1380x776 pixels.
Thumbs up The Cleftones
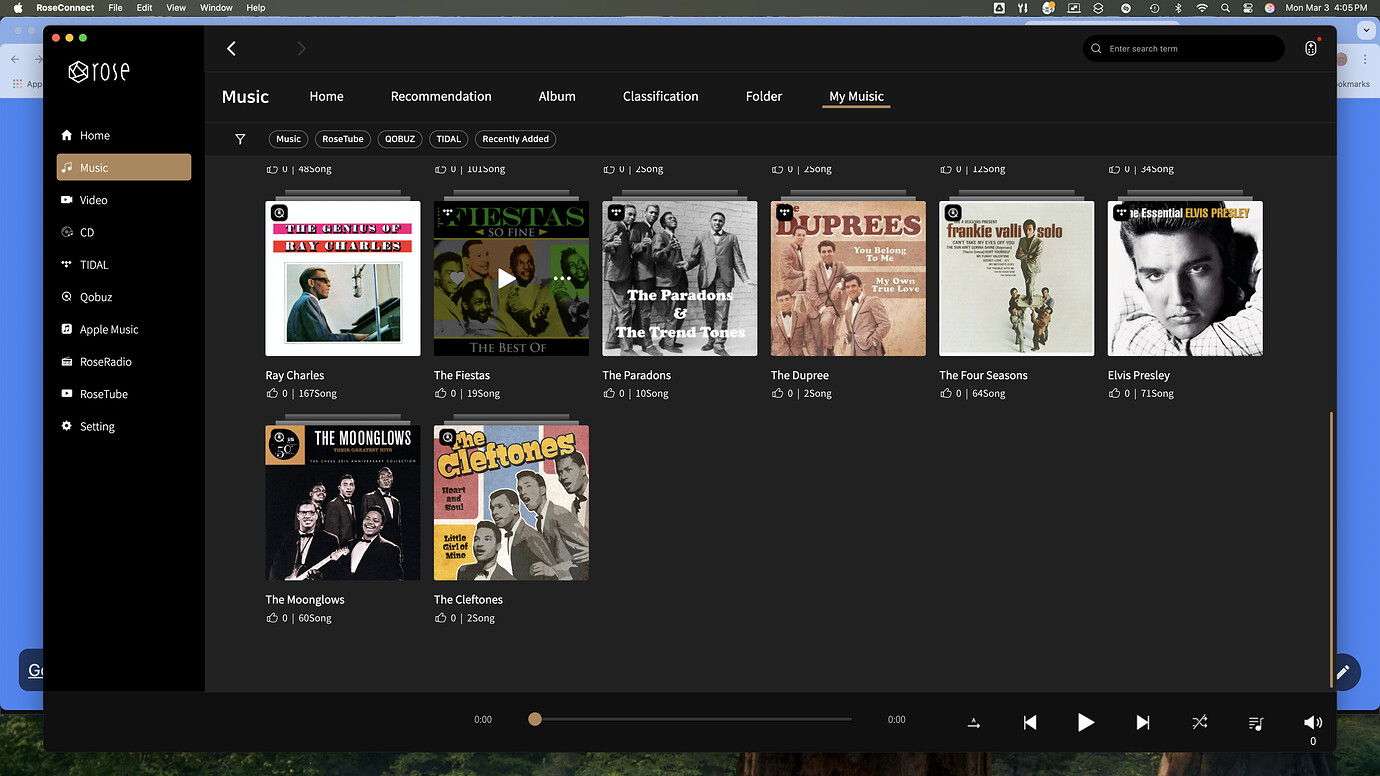440,618
